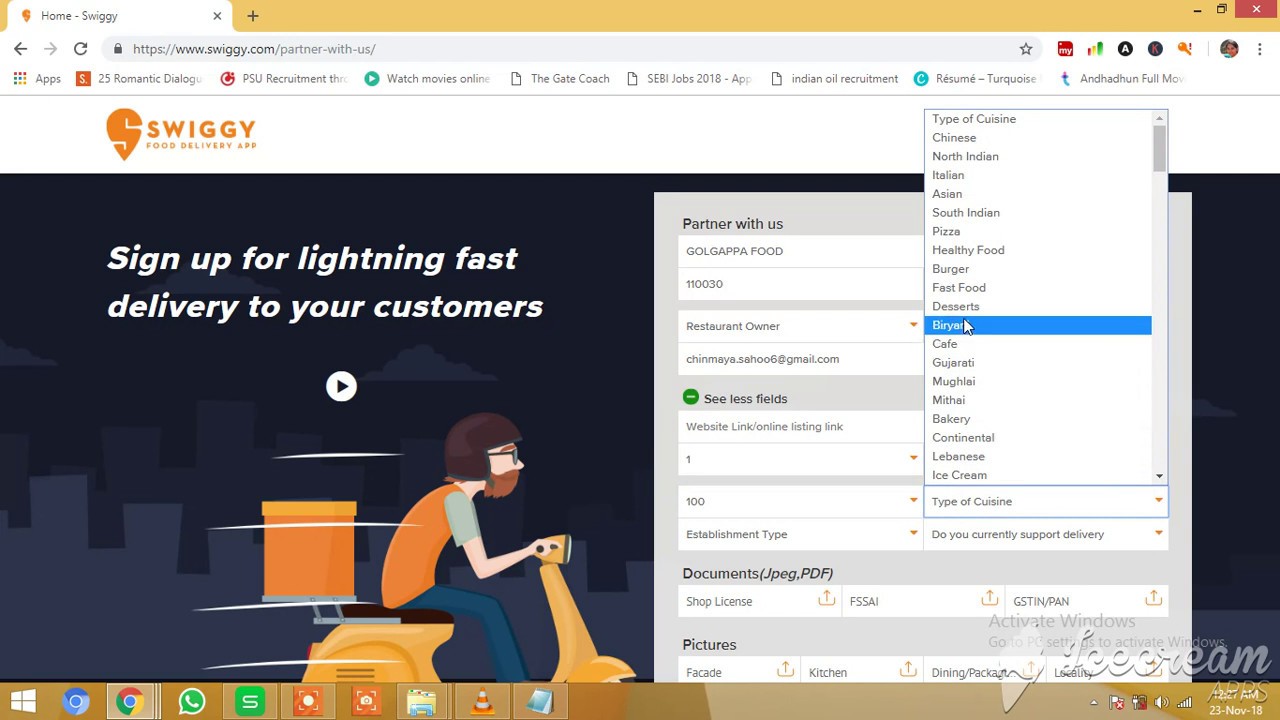Viewport: 1280px width, 720px height.
Task: Upload the Facade picture
Action: (785, 669)
